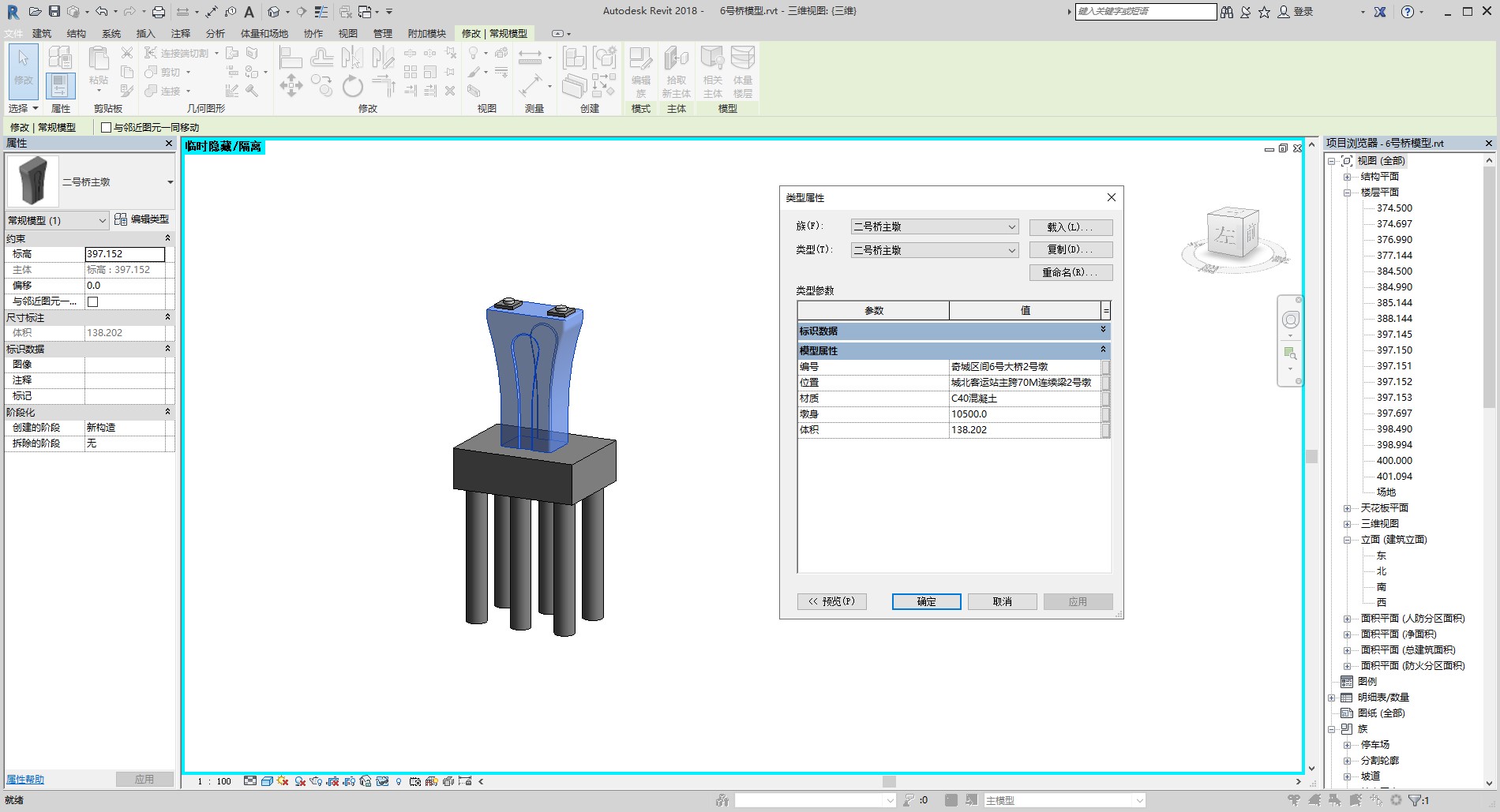Open the 插入 ribbon tab

[x=146, y=34]
